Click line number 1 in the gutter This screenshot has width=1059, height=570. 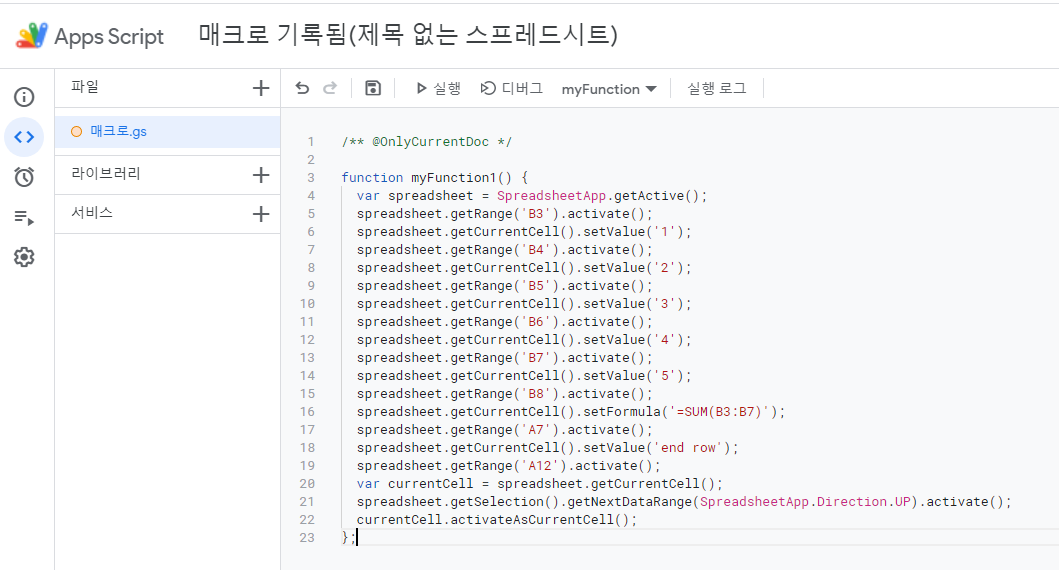[311, 142]
